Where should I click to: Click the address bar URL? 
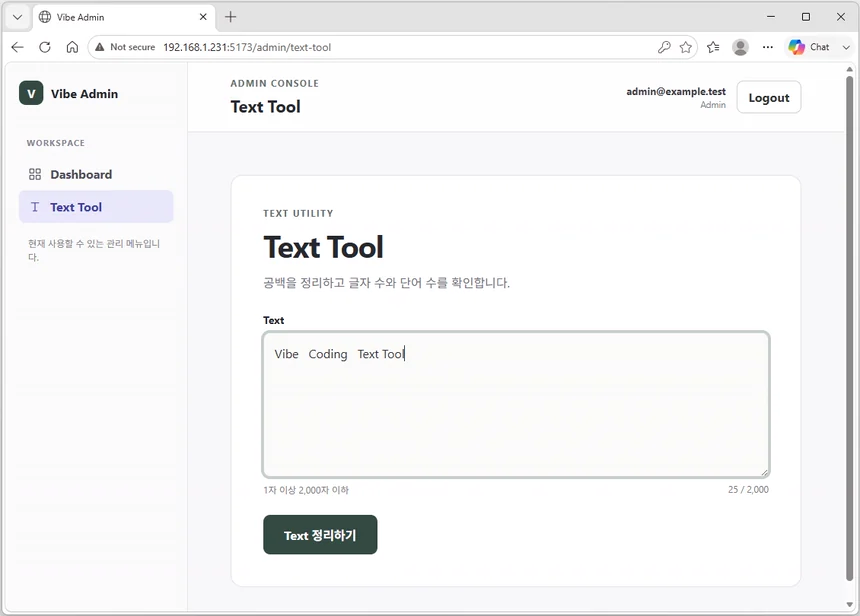tap(247, 47)
